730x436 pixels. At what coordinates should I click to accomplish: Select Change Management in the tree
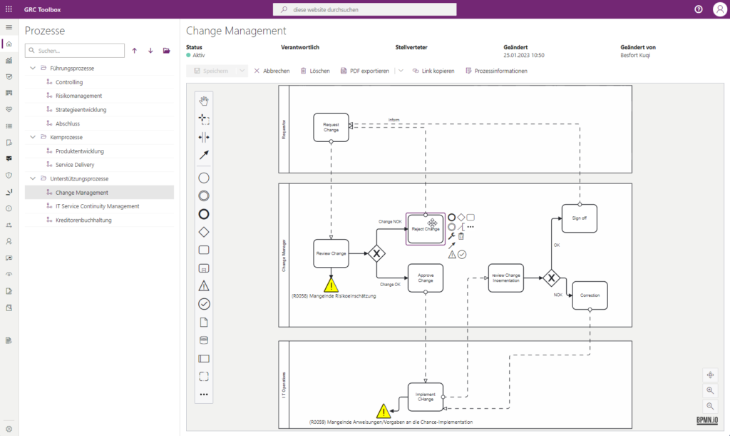(99, 192)
